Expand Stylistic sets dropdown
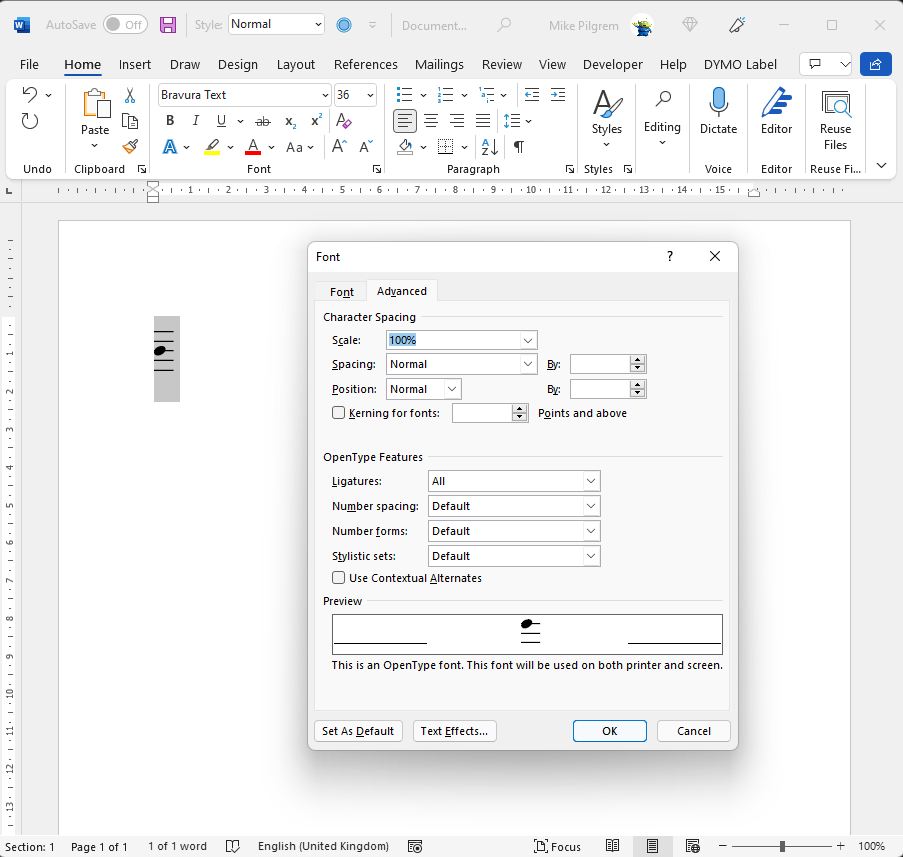 591,556
